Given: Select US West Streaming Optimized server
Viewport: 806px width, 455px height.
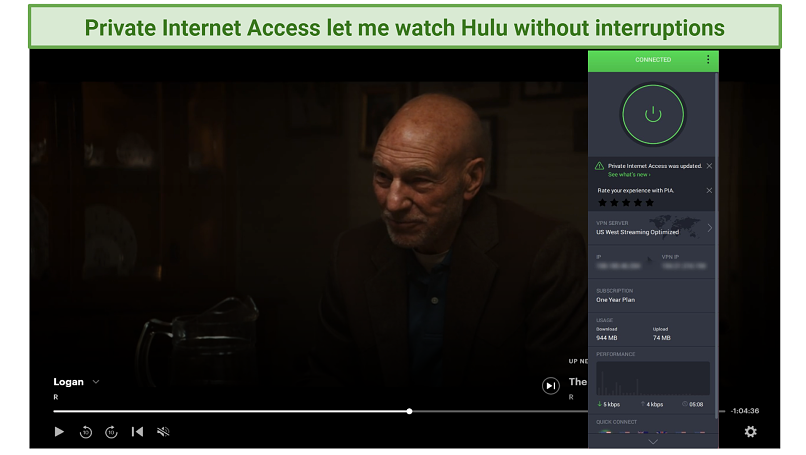Looking at the screenshot, I should point(637,232).
